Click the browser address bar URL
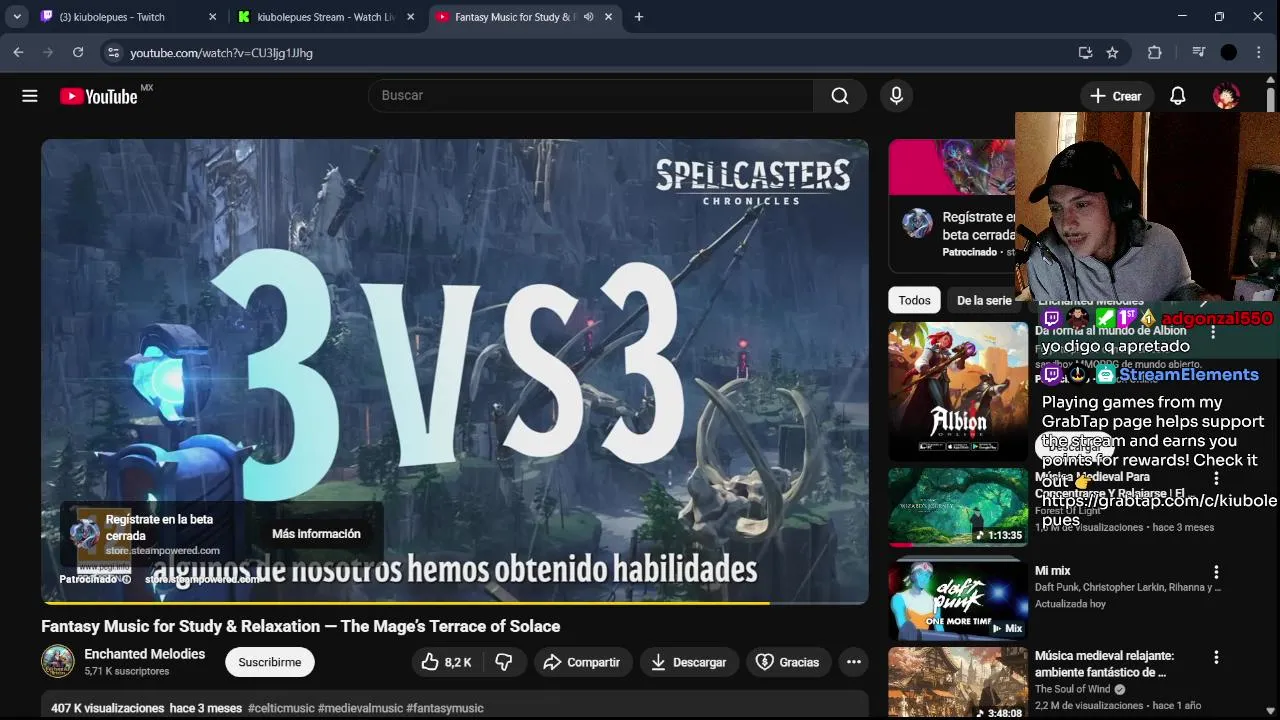 point(221,53)
